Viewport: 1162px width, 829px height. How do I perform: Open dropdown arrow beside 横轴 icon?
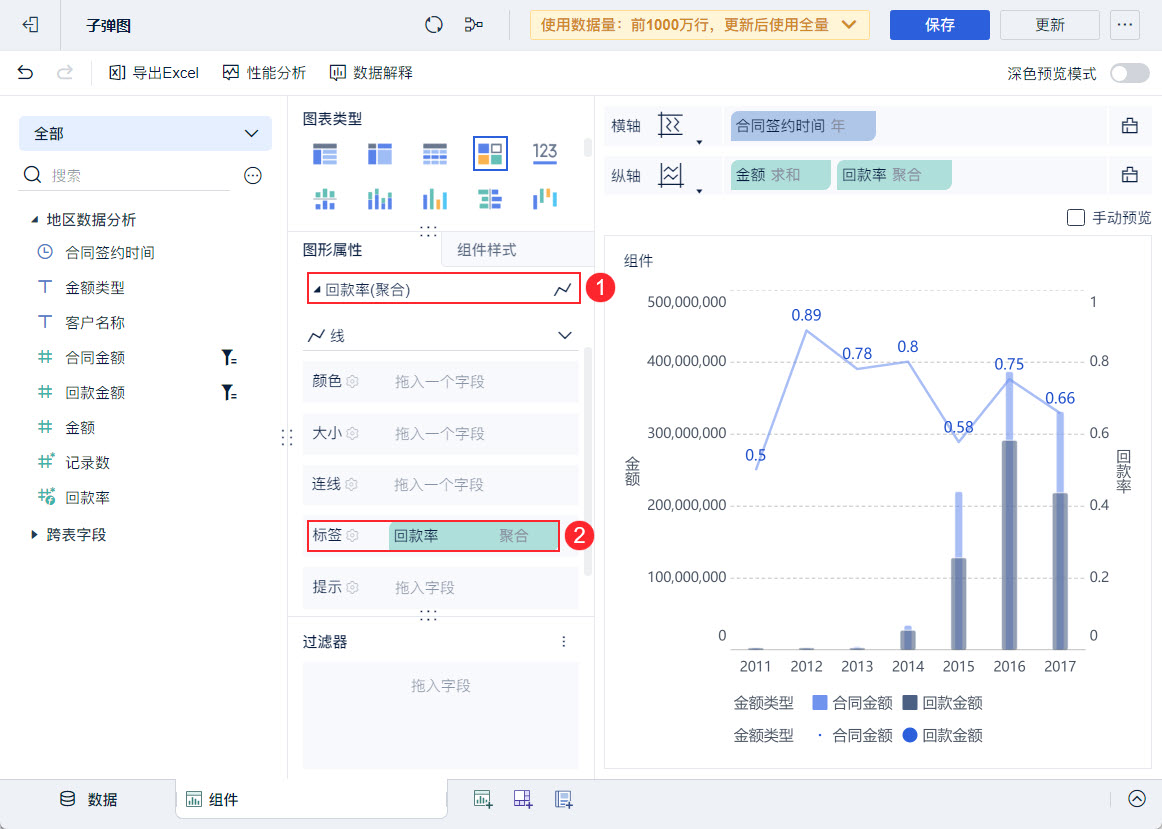[699, 142]
